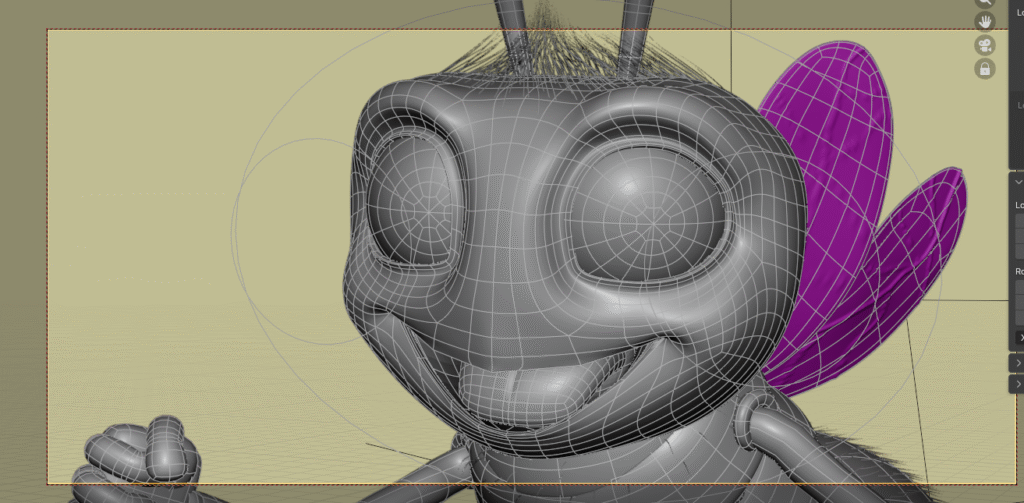
Task: Toggle lock camera to view padlock
Action: point(985,69)
